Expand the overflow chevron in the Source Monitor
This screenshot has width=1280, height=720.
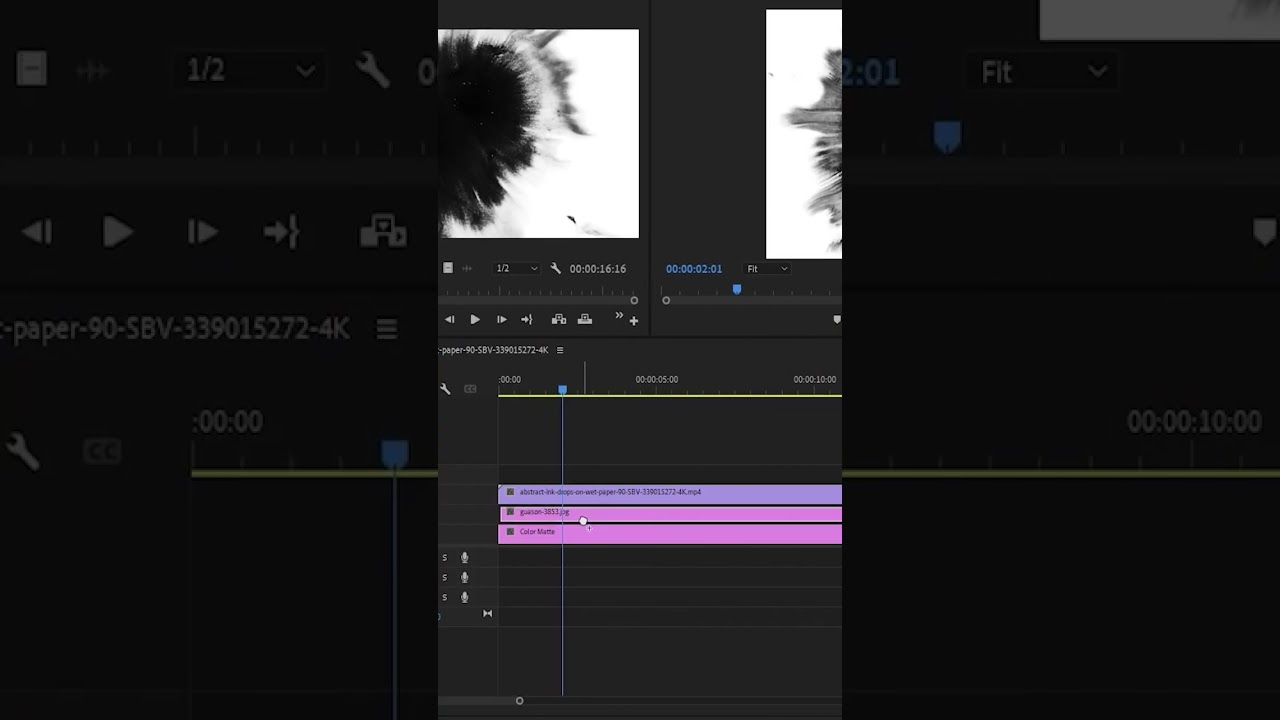click(620, 315)
